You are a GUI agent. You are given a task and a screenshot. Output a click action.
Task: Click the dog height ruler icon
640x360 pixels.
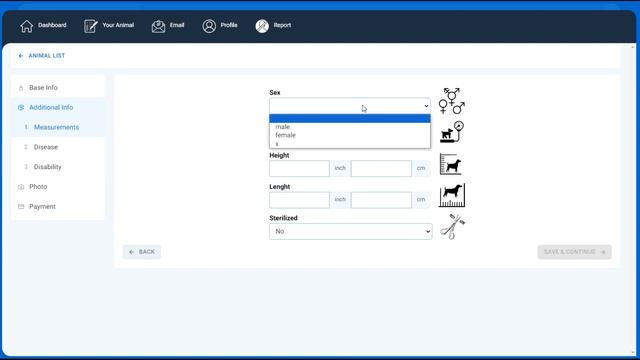(x=451, y=164)
